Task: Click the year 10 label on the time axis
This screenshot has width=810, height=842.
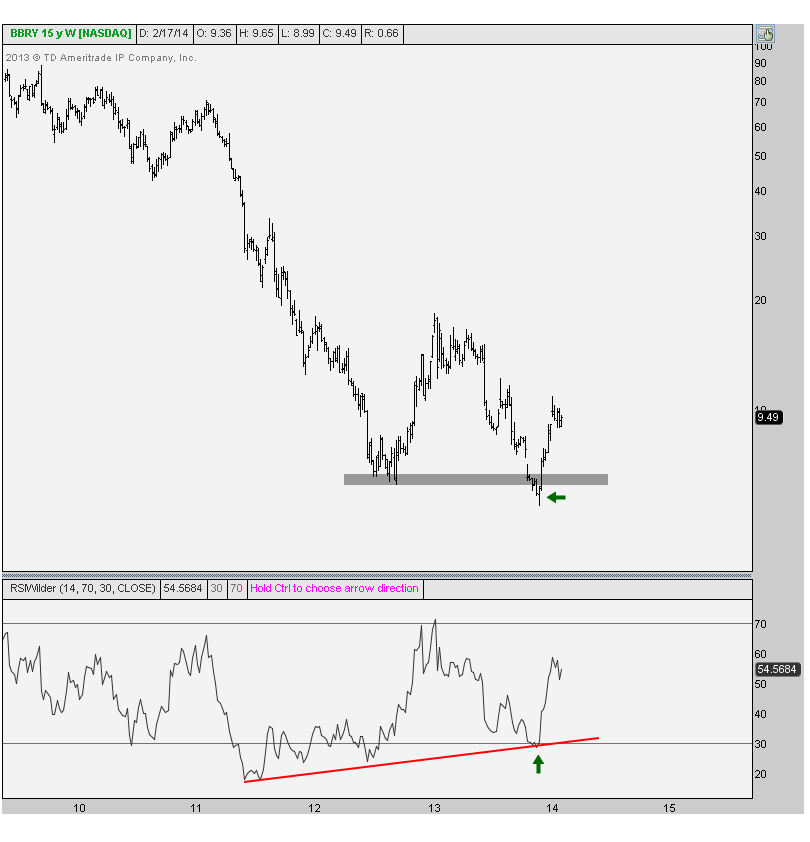Action: click(x=79, y=808)
